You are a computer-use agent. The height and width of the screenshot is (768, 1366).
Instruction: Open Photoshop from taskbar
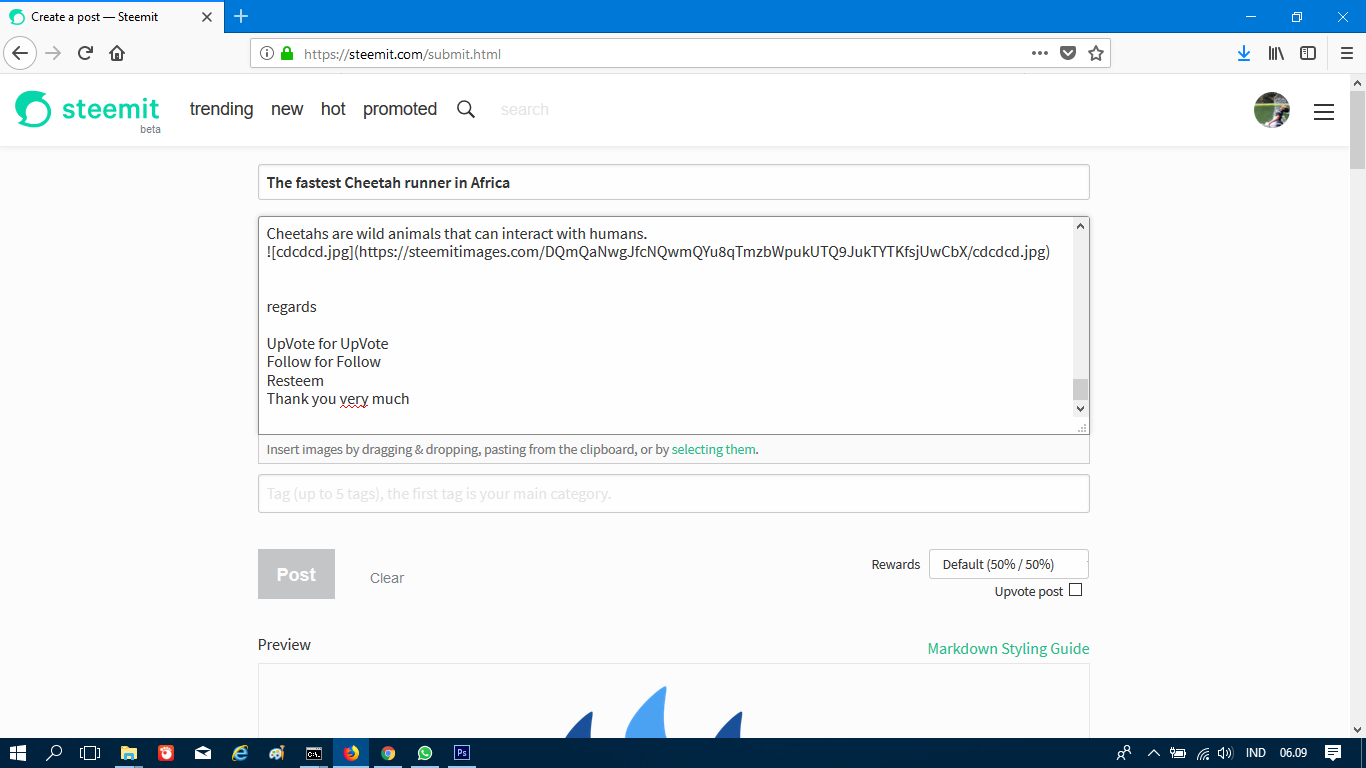pyautogui.click(x=462, y=753)
